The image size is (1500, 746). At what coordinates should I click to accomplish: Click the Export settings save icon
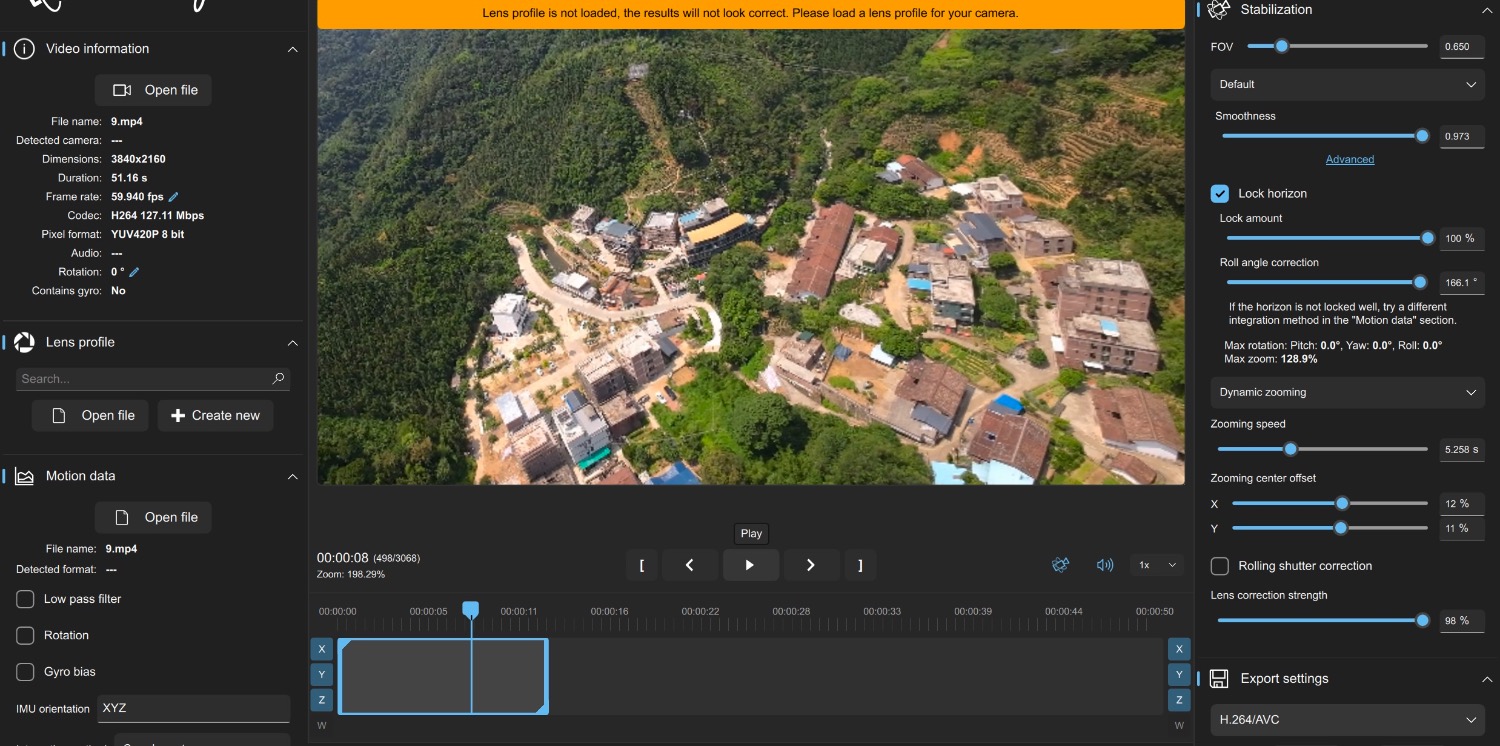coord(1219,679)
